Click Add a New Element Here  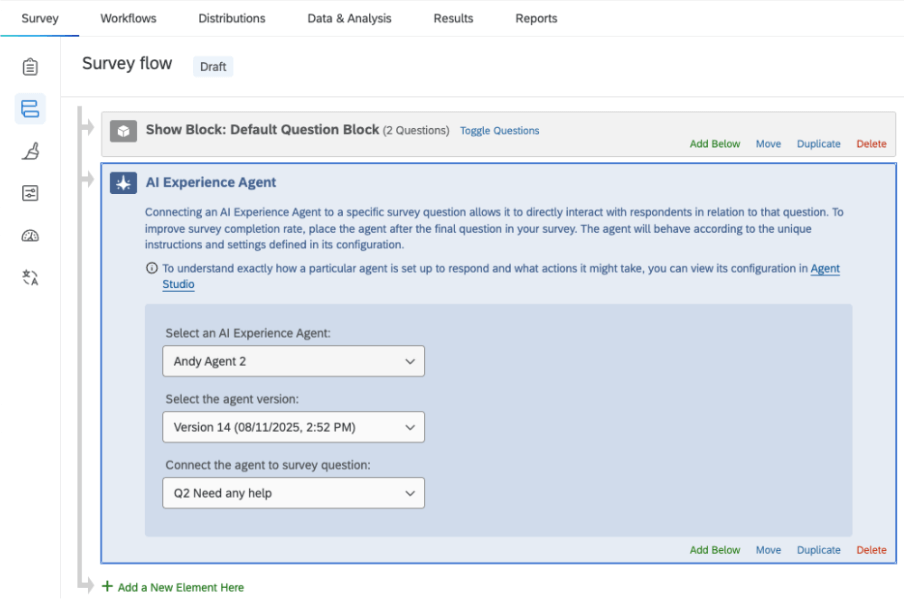(x=180, y=587)
